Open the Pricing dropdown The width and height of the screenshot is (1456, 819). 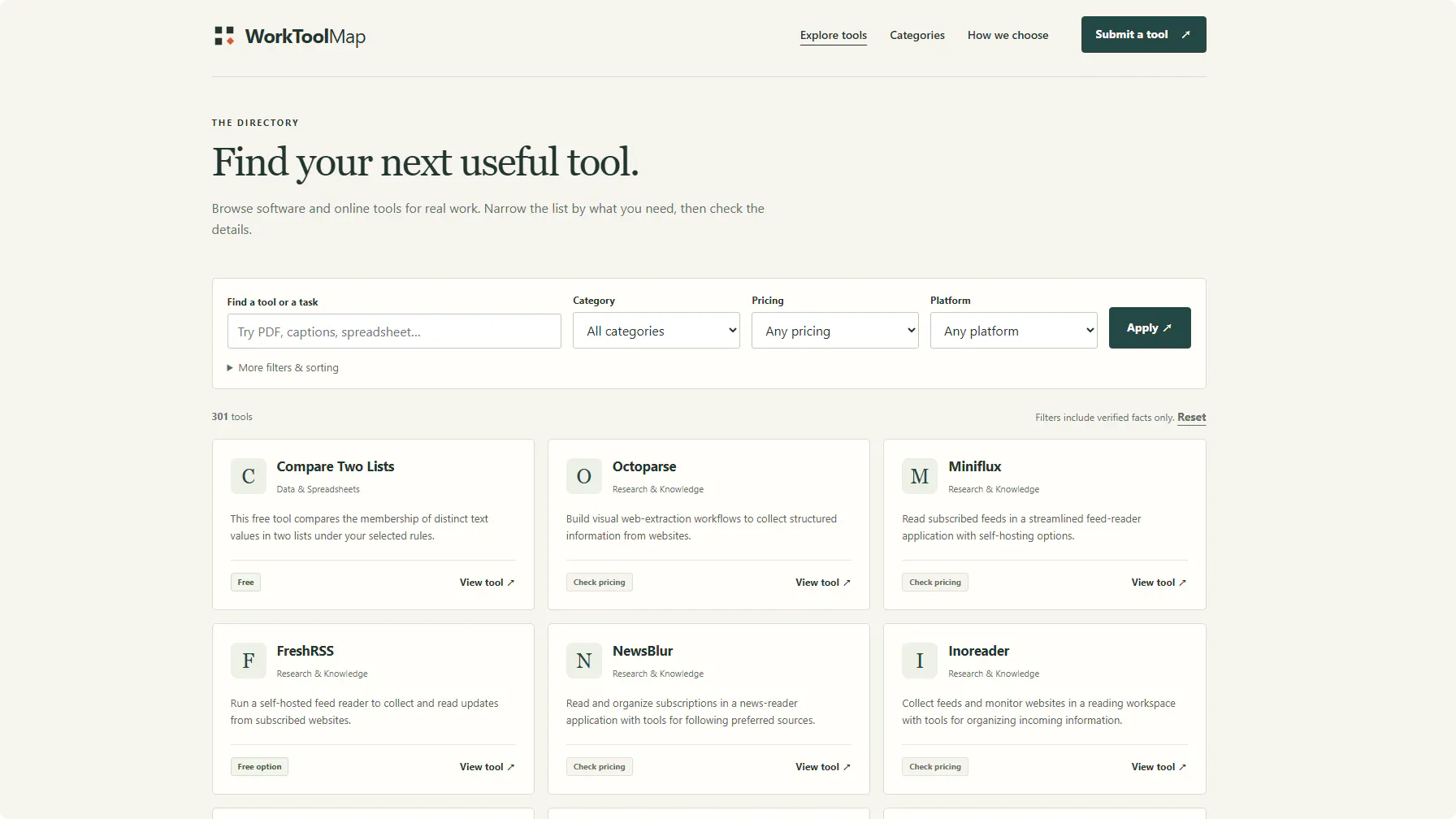pos(835,331)
